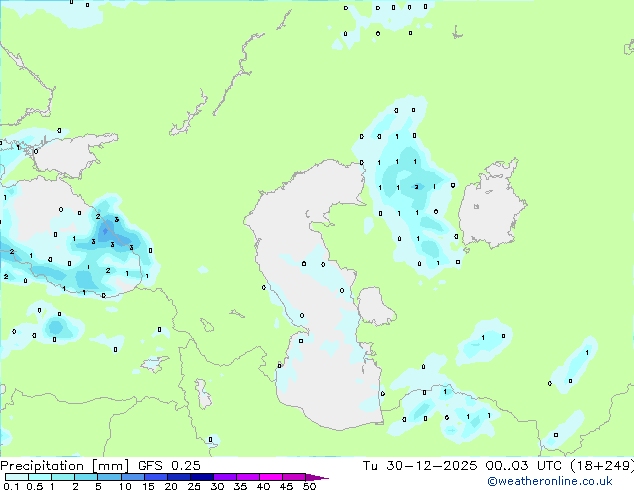The image size is (634, 490).
Task: Select the '20' legend scale label
Action: [x=171, y=486]
